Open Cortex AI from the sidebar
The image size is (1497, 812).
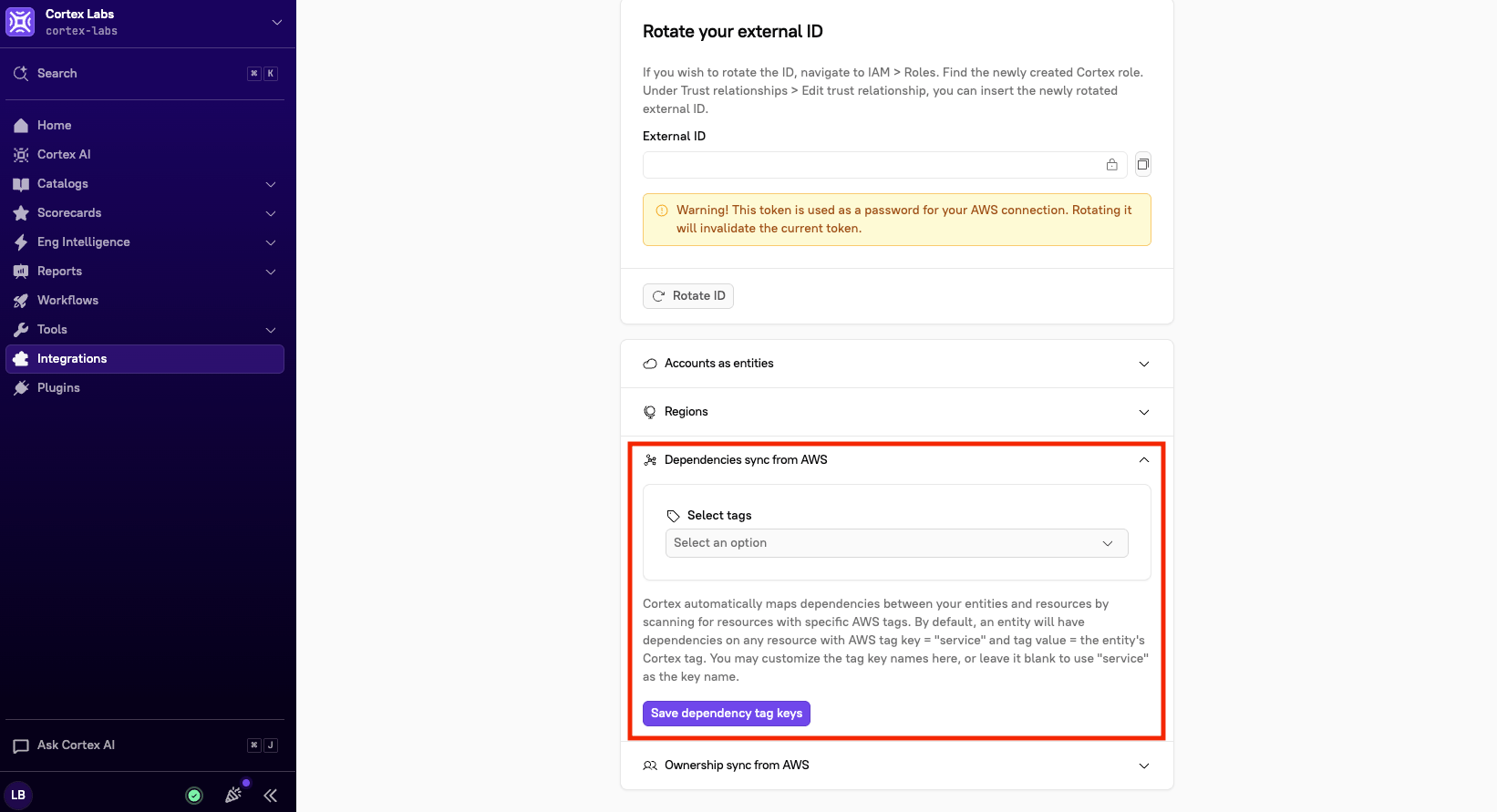pos(145,154)
